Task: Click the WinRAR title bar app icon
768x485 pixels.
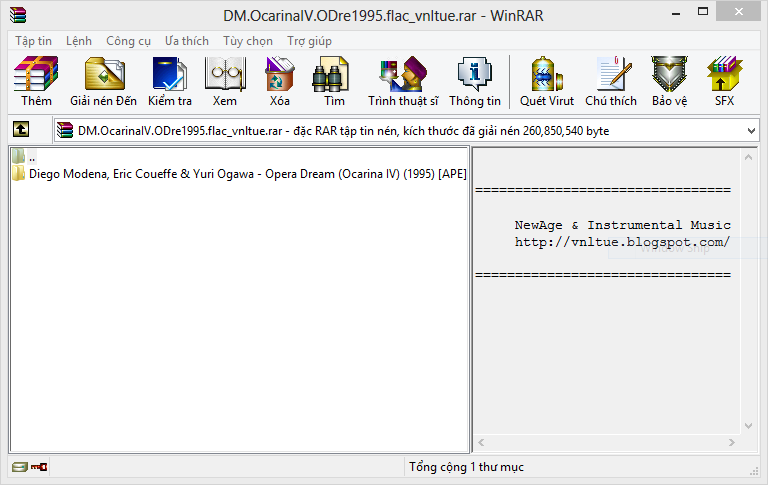Action: pos(18,15)
